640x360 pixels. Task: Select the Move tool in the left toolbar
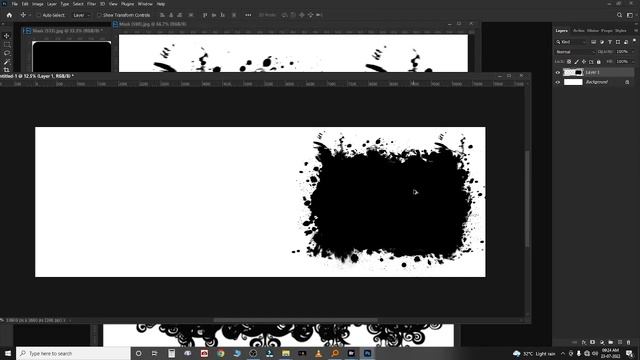tap(7, 36)
